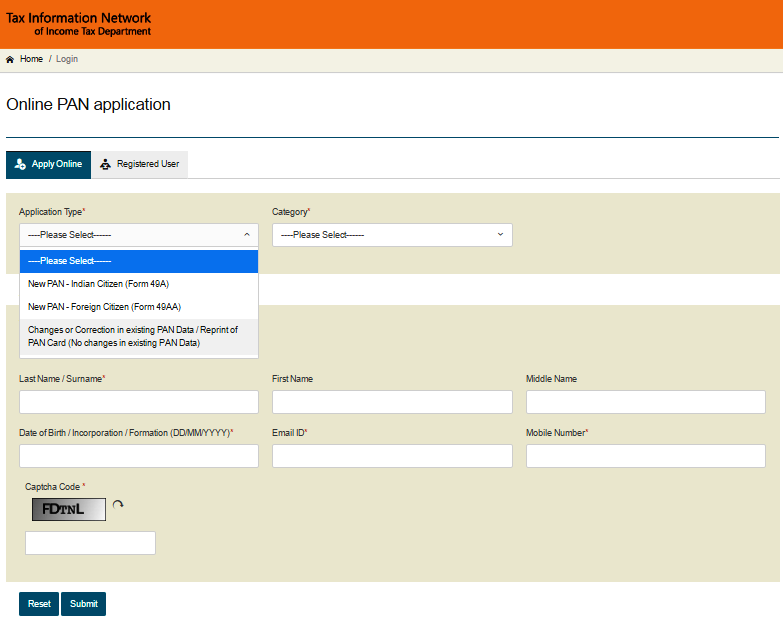Click the captcha code entry box

(x=90, y=543)
